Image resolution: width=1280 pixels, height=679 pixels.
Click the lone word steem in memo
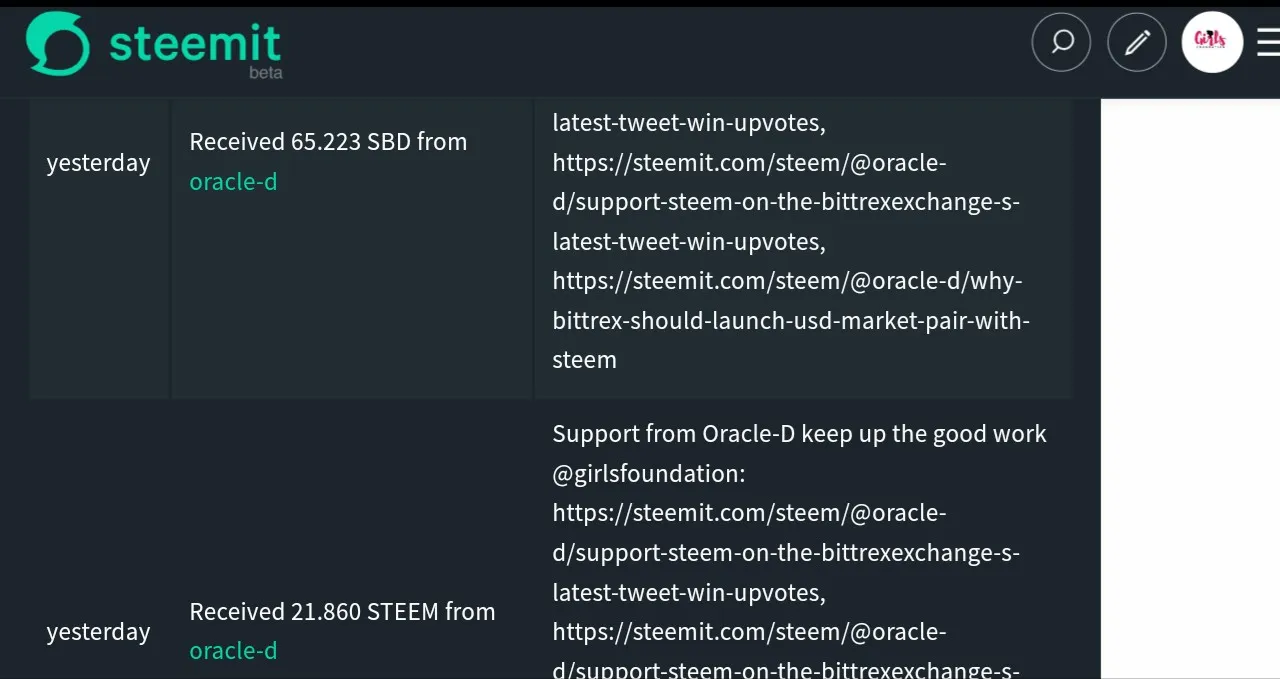pos(584,360)
